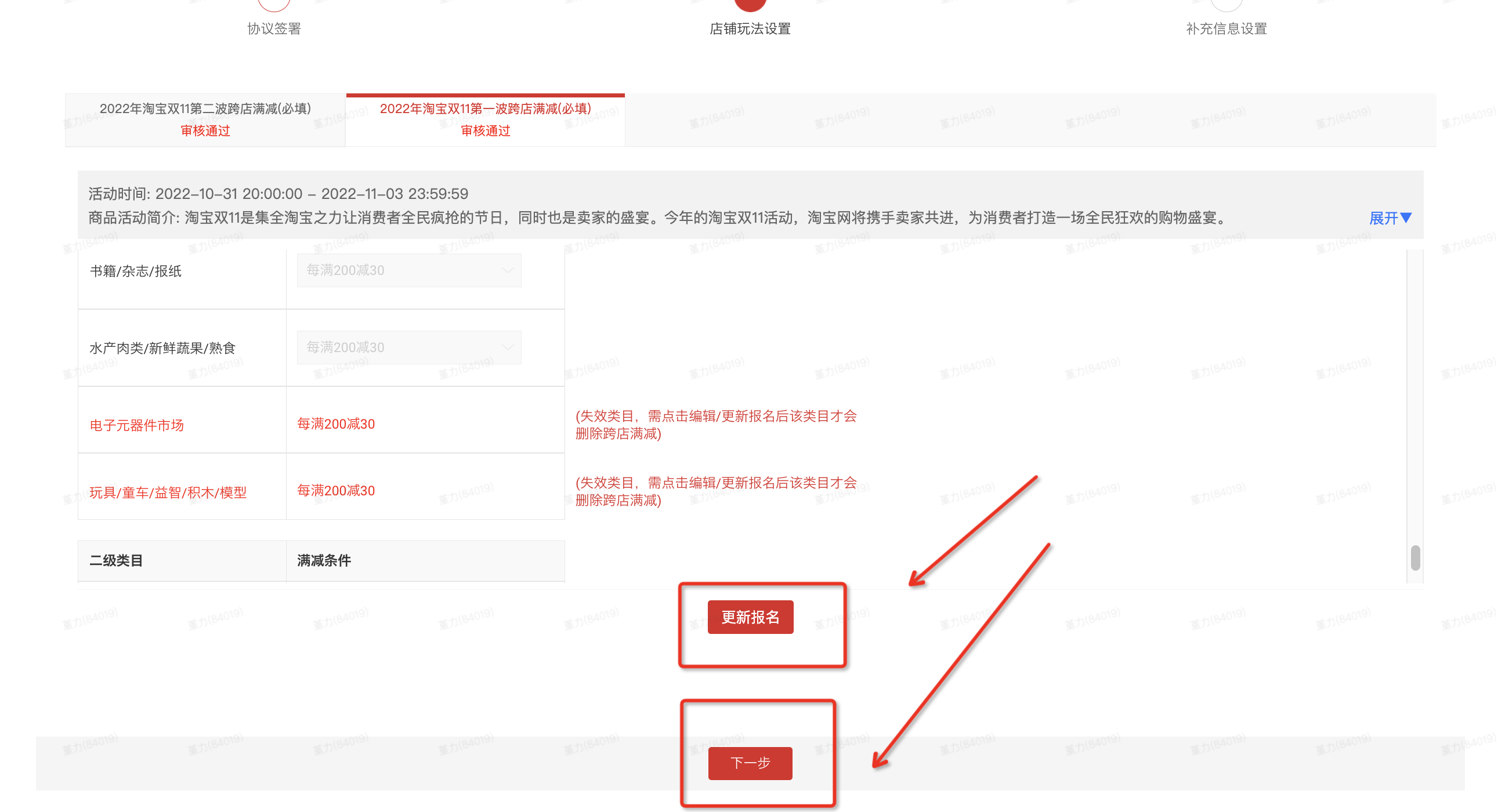This screenshot has height=812, width=1505.
Task: Click the 更新报名 button
Action: (x=750, y=617)
